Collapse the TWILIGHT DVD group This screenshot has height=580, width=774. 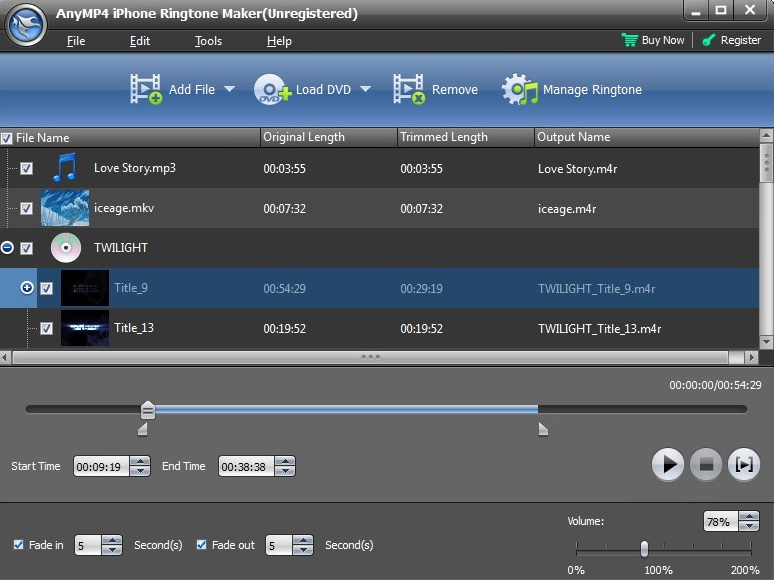click(x=7, y=247)
